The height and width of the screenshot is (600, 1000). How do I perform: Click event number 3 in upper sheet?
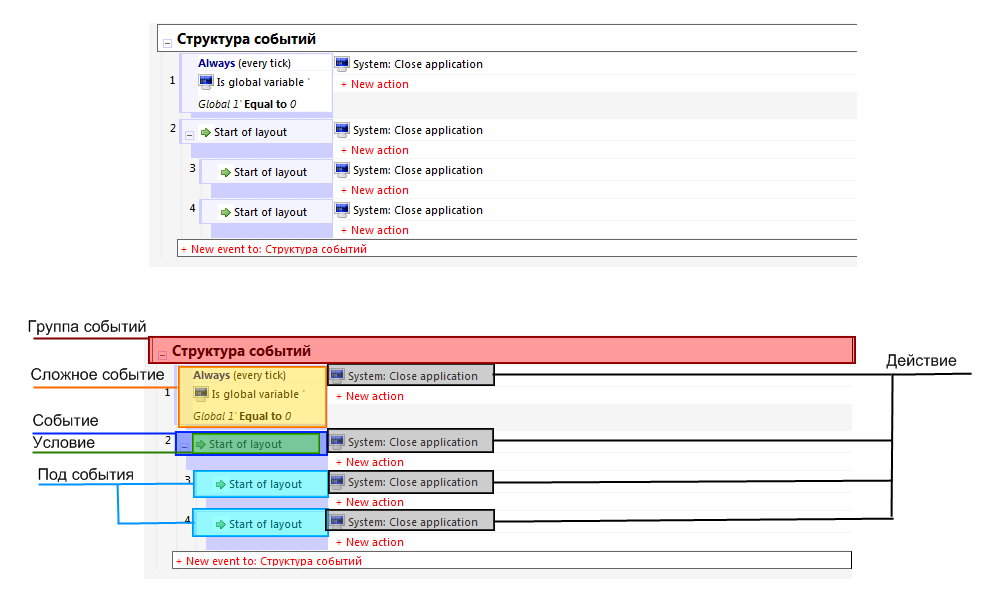point(193,168)
